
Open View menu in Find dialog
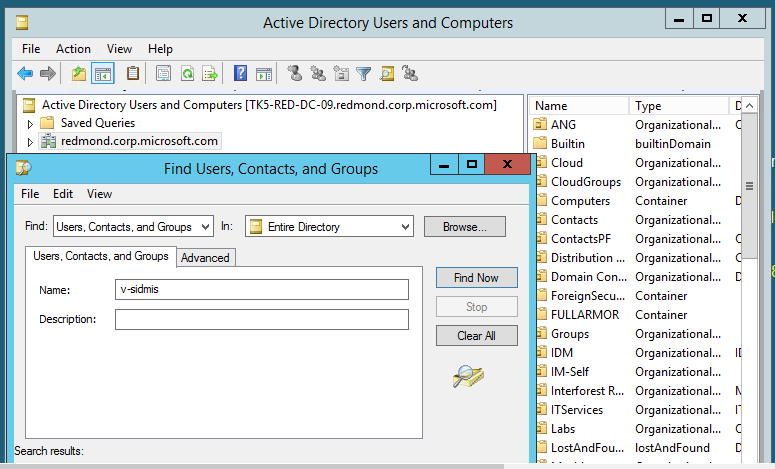pos(99,194)
